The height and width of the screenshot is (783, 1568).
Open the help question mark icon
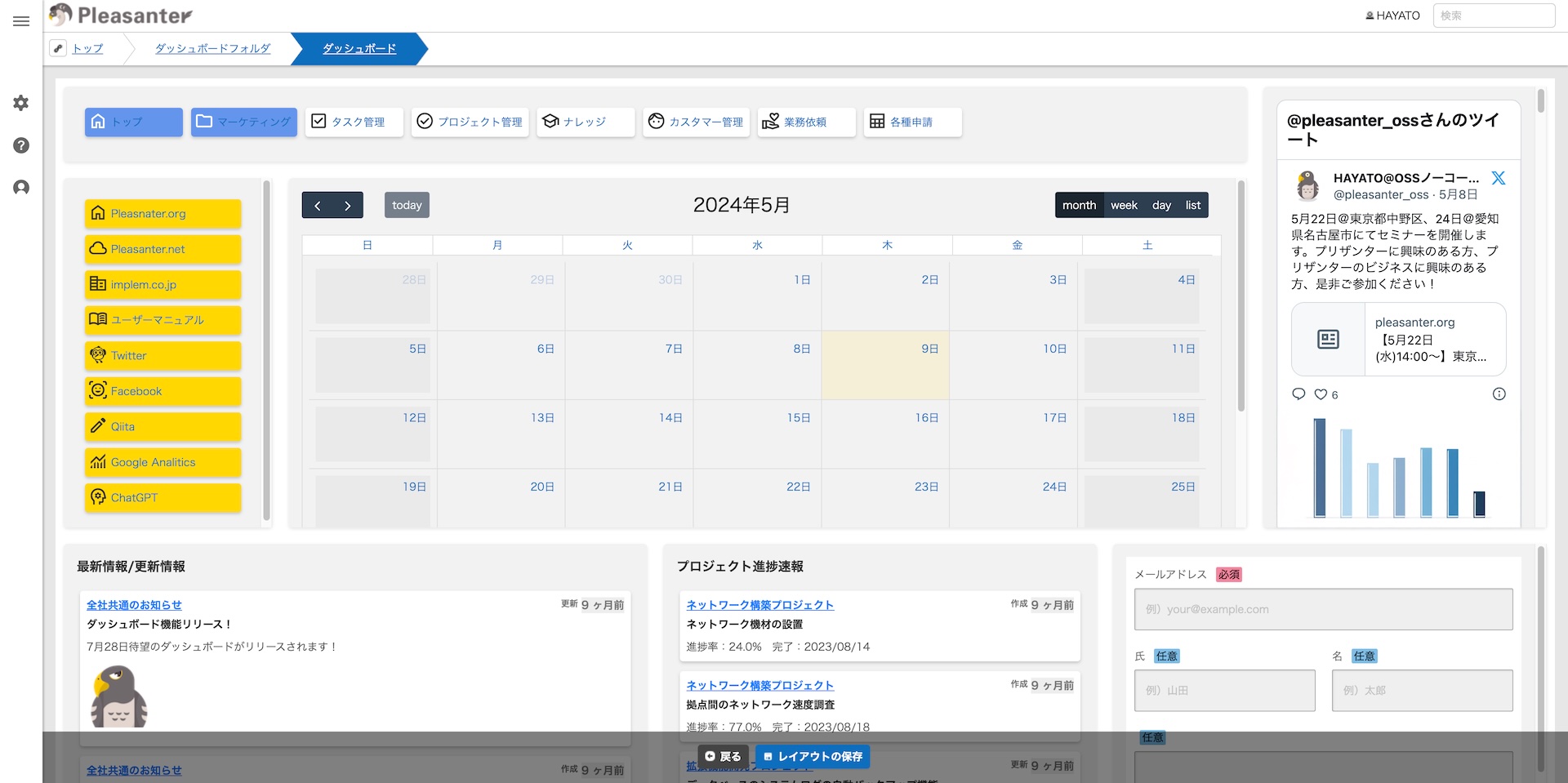pos(21,145)
